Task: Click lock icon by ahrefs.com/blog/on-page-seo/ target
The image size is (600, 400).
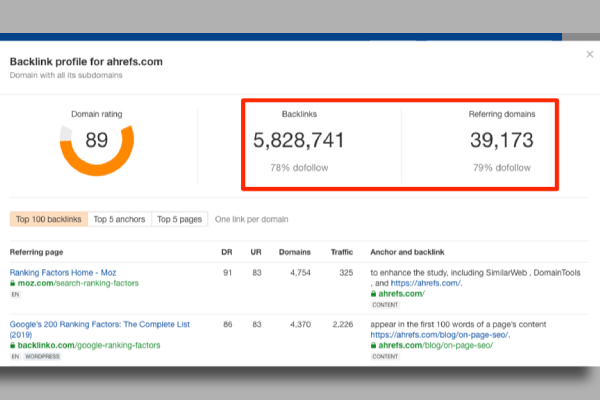Action: tap(373, 345)
